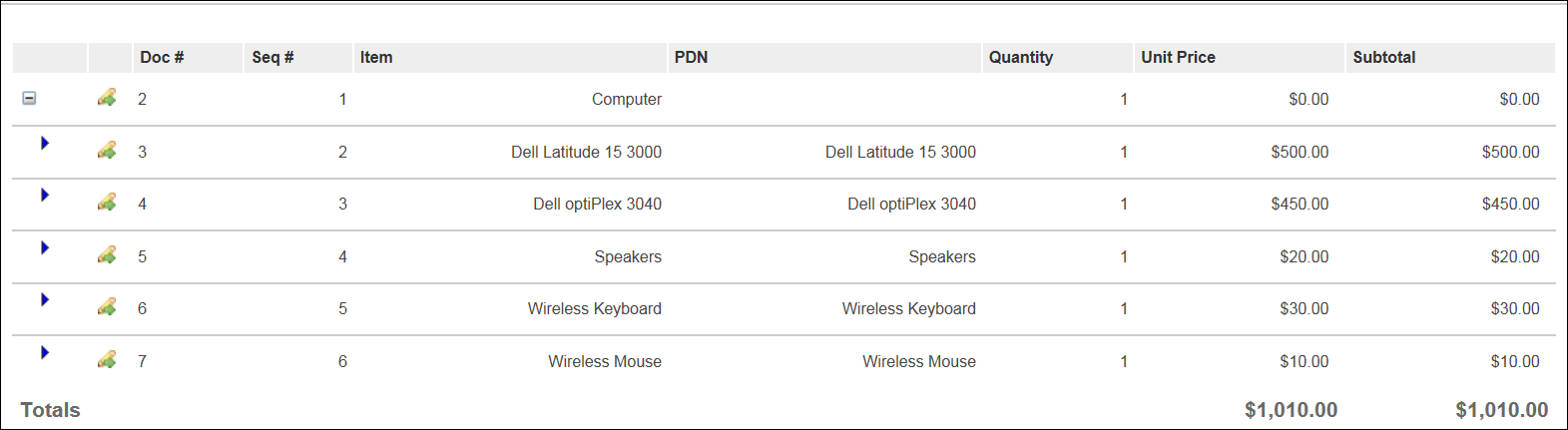Expand the Dell optiPlex 3040 row arrow
Screen dimensions: 1568x430
pos(45,195)
